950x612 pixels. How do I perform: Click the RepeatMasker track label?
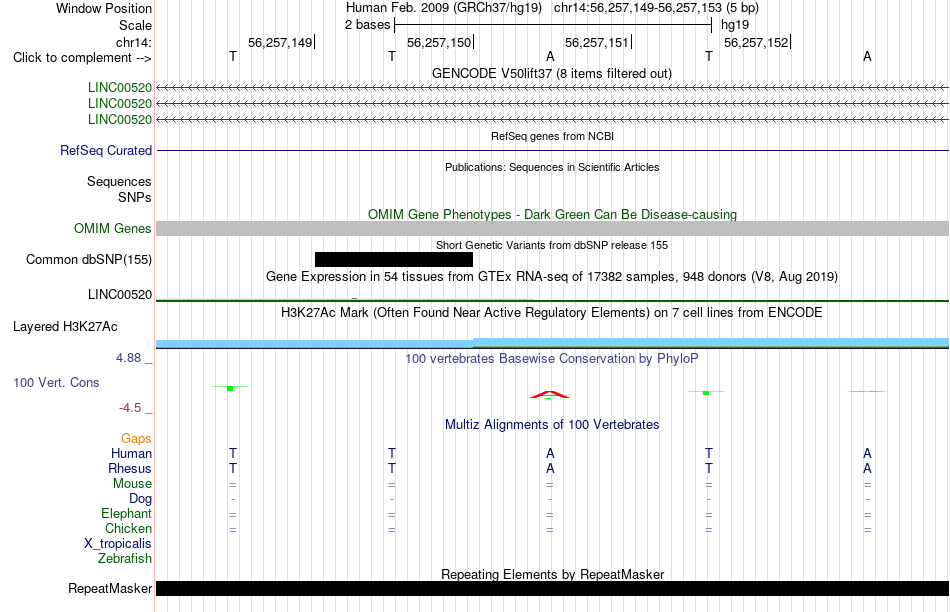[x=110, y=588]
